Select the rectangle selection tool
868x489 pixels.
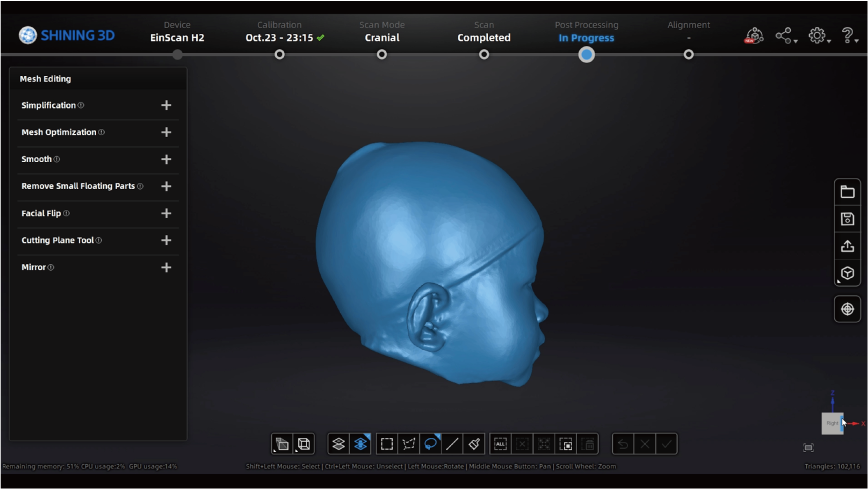[x=387, y=444]
